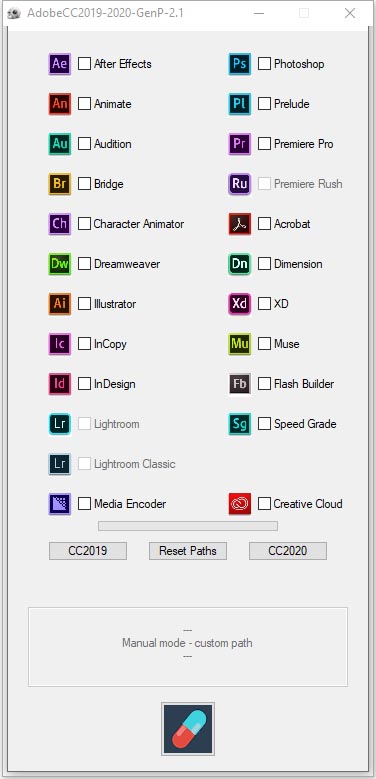Click the Prelude Pl icon
This screenshot has width=376, height=779.
[x=240, y=104]
